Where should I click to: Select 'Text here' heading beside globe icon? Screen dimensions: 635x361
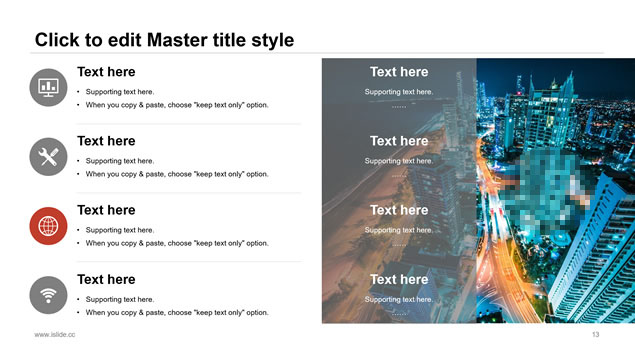106,210
